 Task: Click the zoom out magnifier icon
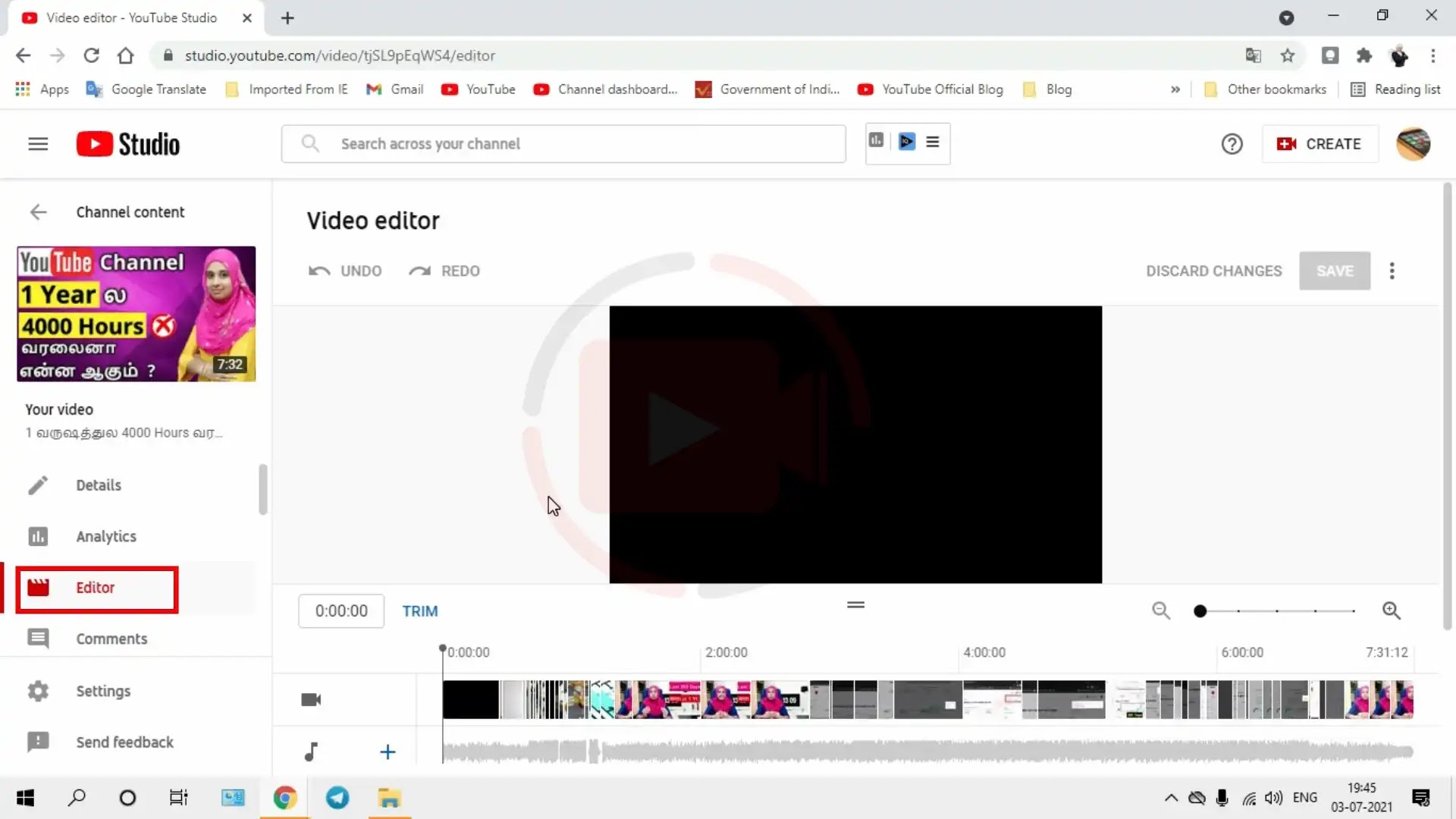click(x=1160, y=610)
